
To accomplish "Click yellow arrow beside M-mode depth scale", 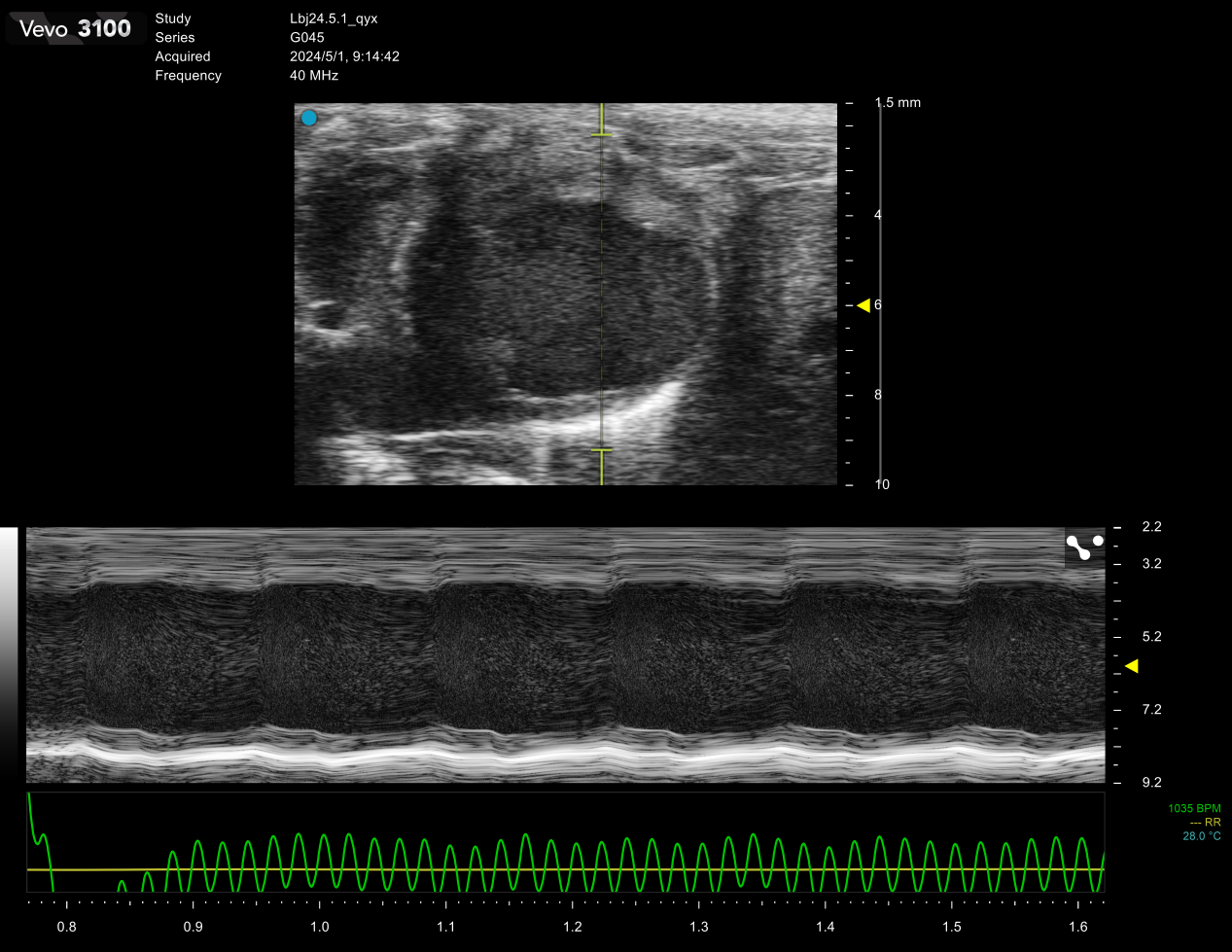I will 1131,666.
